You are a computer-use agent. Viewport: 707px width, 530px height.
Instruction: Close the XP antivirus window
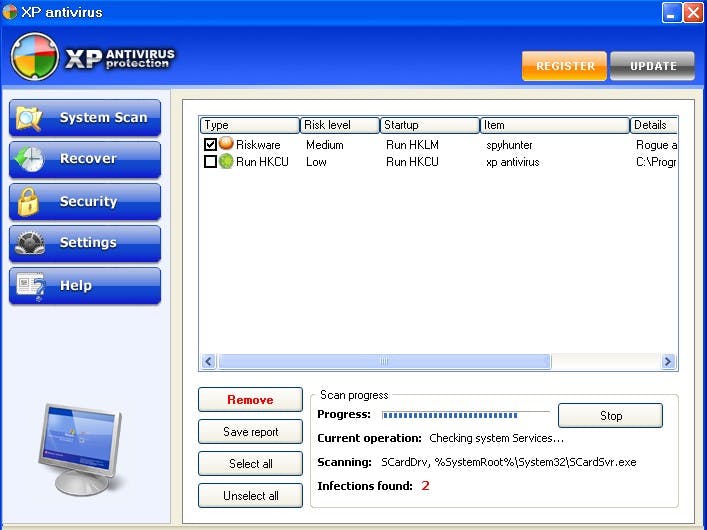(693, 12)
